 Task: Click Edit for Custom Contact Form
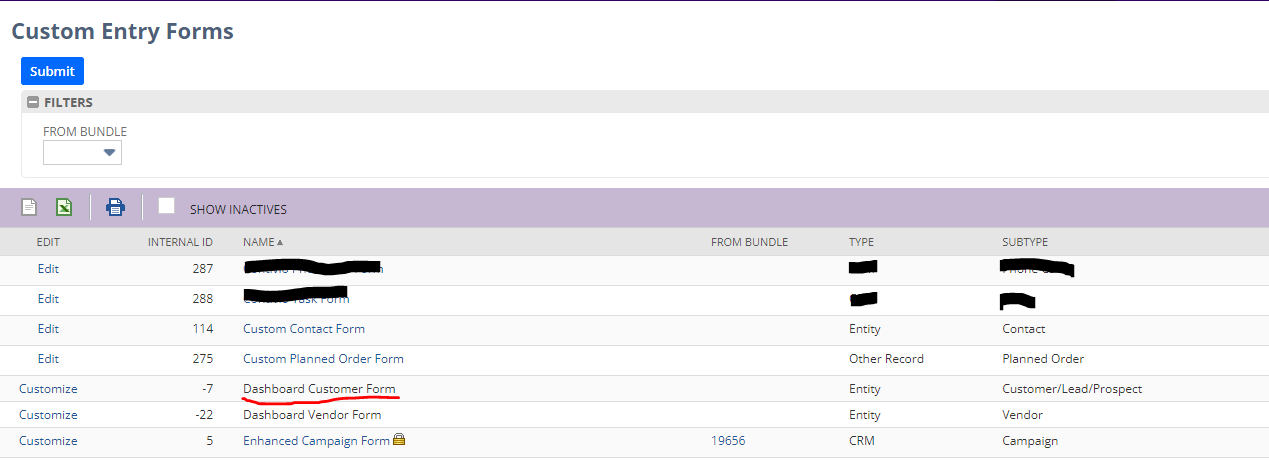(x=48, y=329)
